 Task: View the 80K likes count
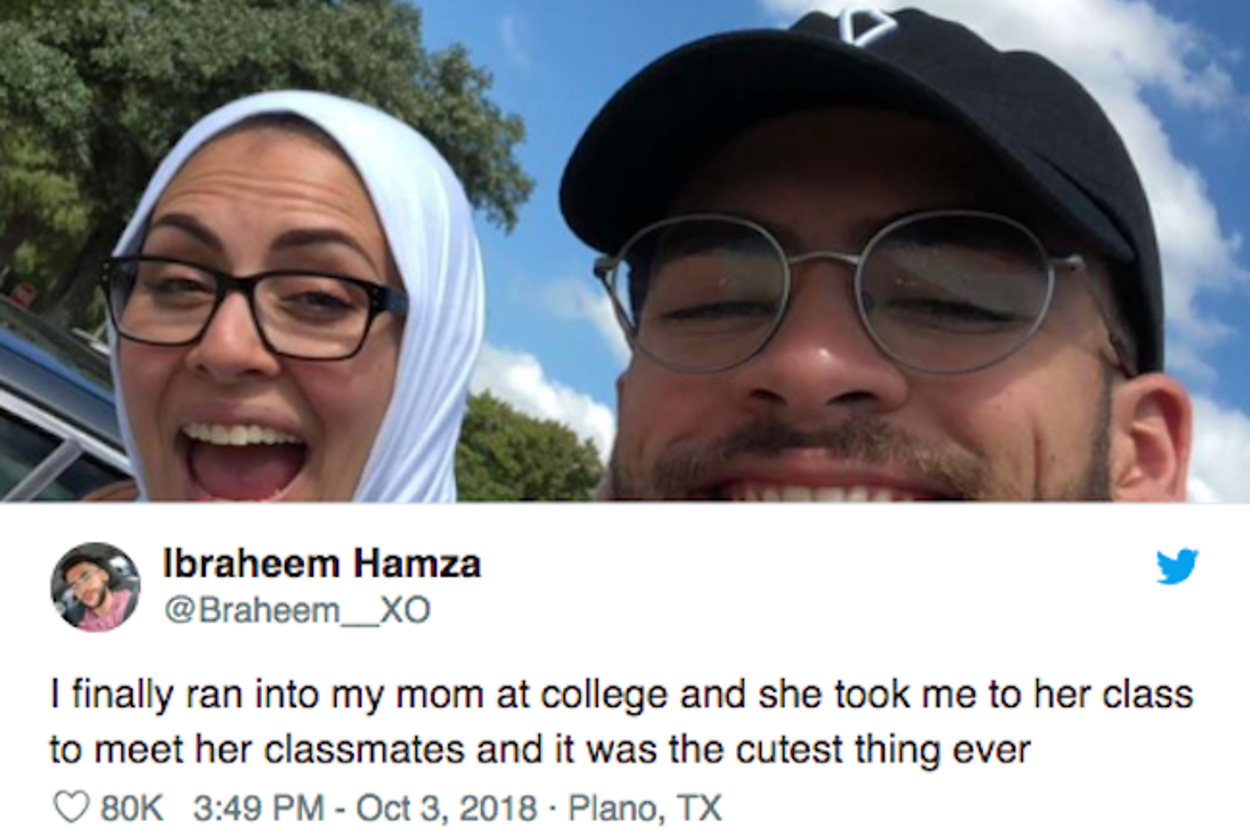(131, 807)
